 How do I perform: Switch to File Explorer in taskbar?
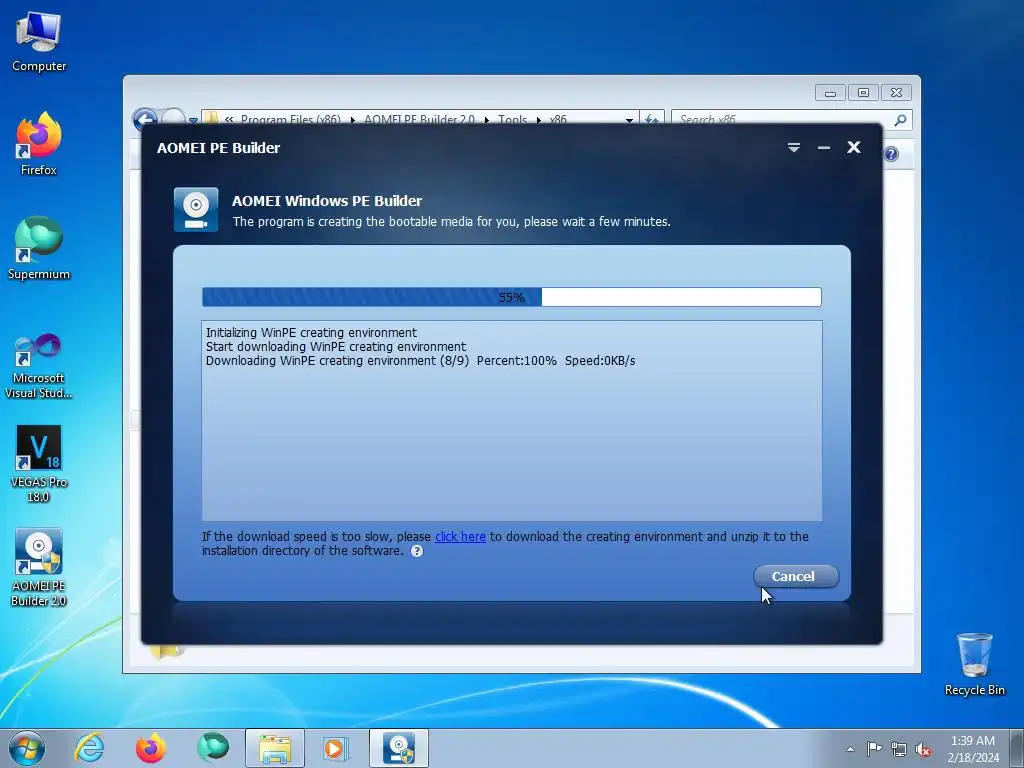tap(274, 748)
